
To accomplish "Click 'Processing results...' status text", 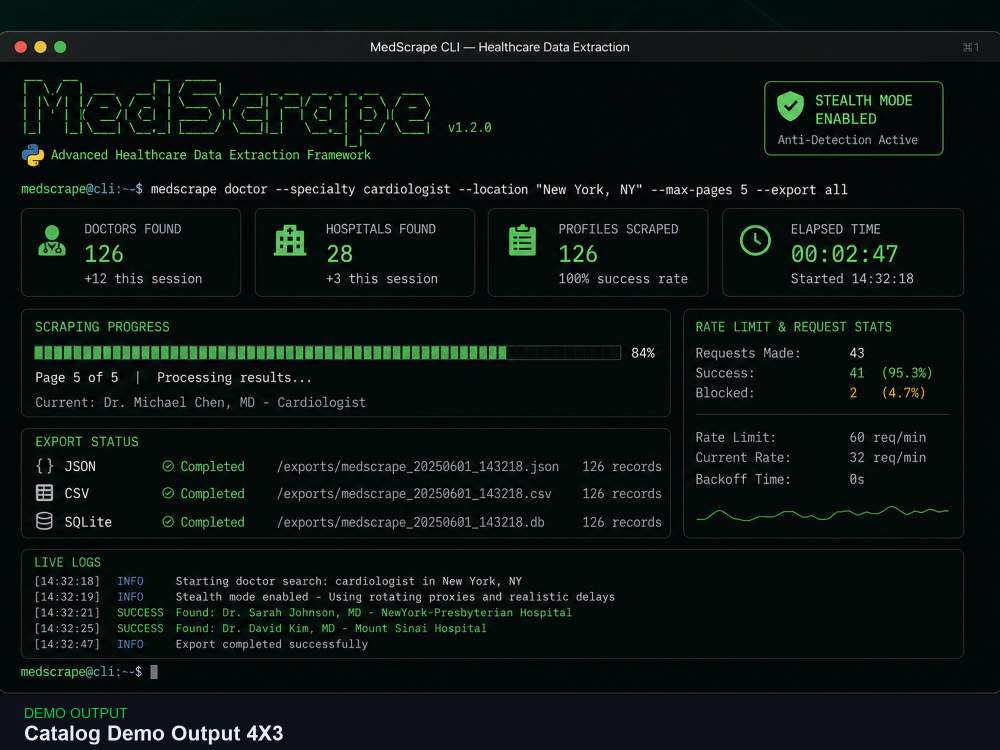I will [234, 378].
